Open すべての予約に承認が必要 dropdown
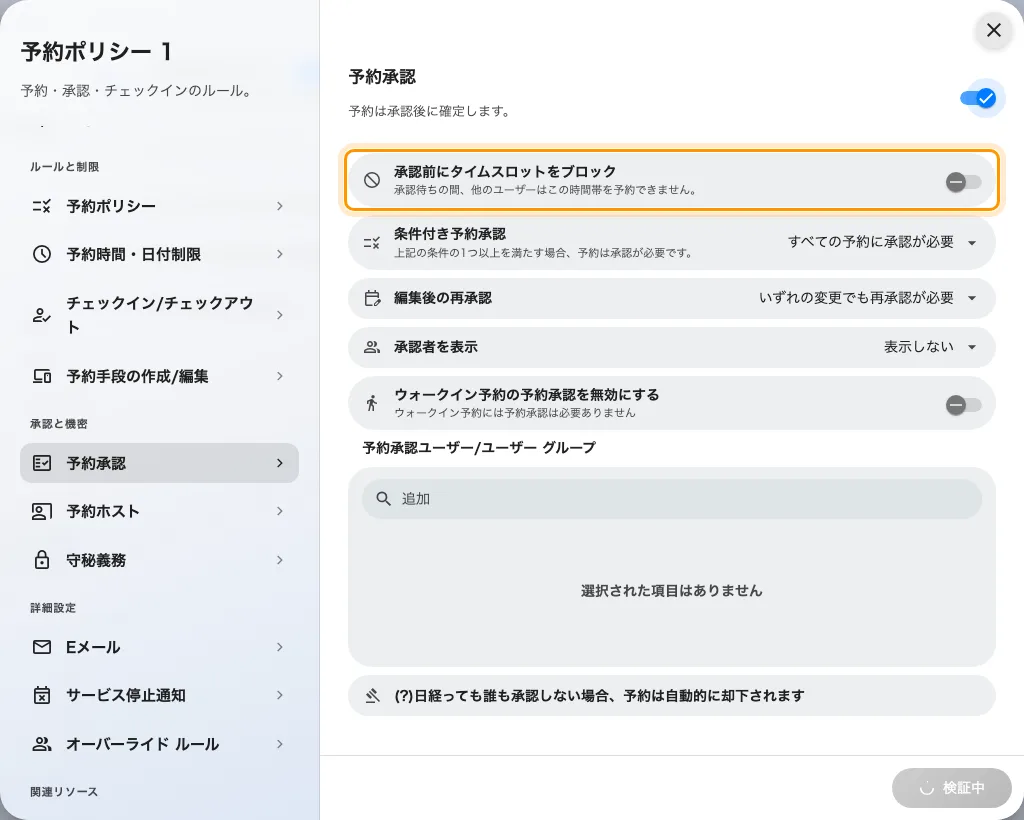This screenshot has height=820, width=1024. 882,242
